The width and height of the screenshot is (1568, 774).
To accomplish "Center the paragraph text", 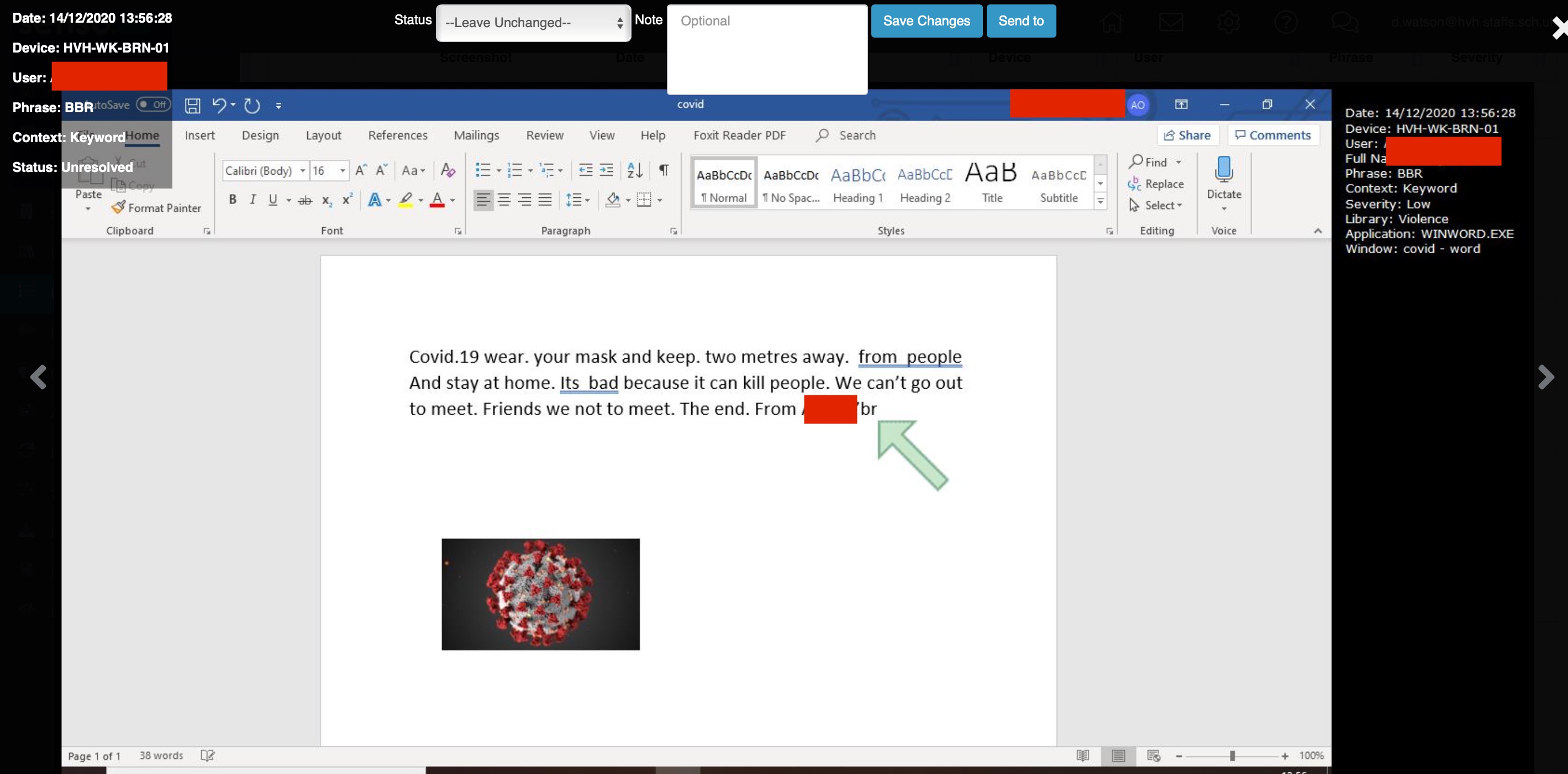I will pos(504,199).
